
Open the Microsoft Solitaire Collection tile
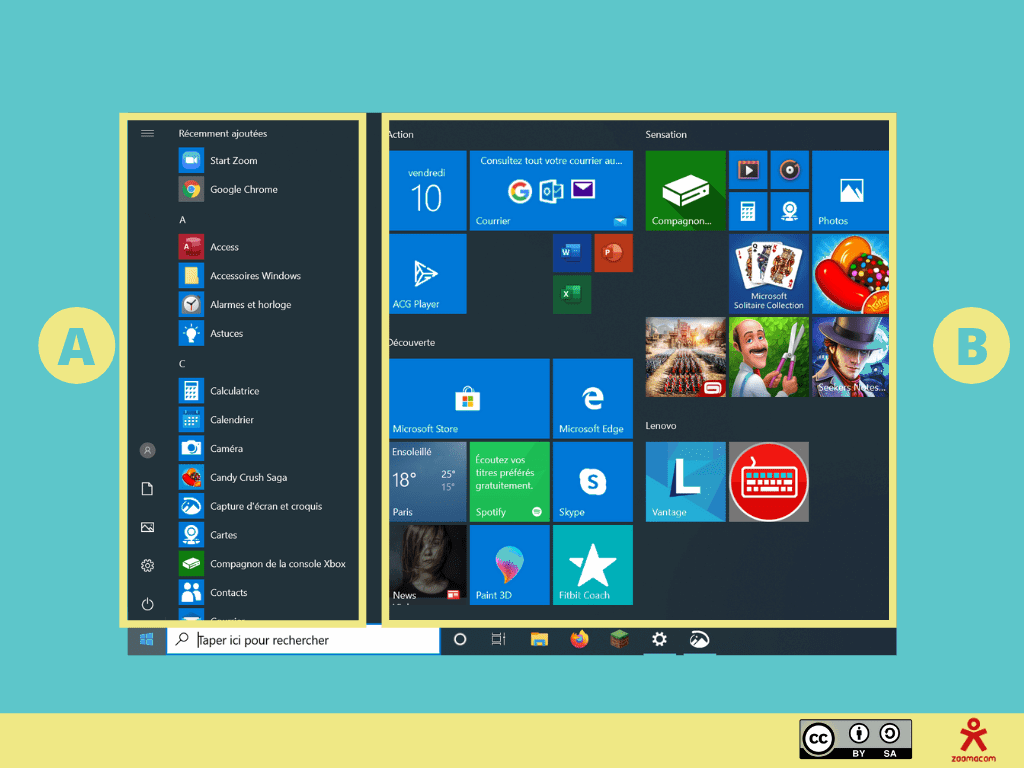pyautogui.click(x=768, y=273)
